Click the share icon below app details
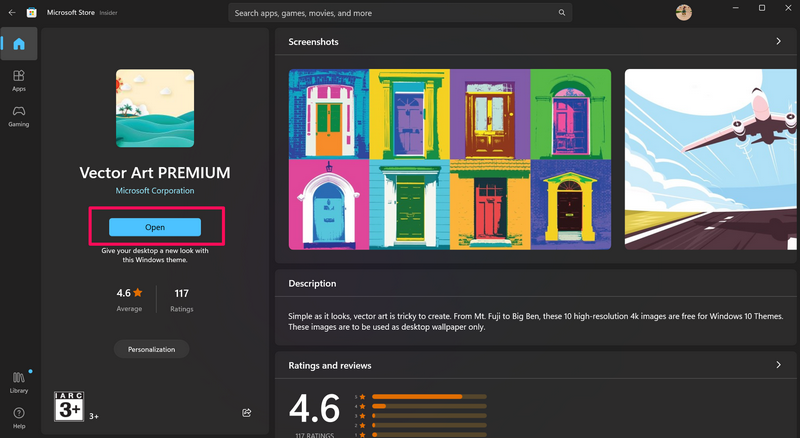 (x=247, y=412)
